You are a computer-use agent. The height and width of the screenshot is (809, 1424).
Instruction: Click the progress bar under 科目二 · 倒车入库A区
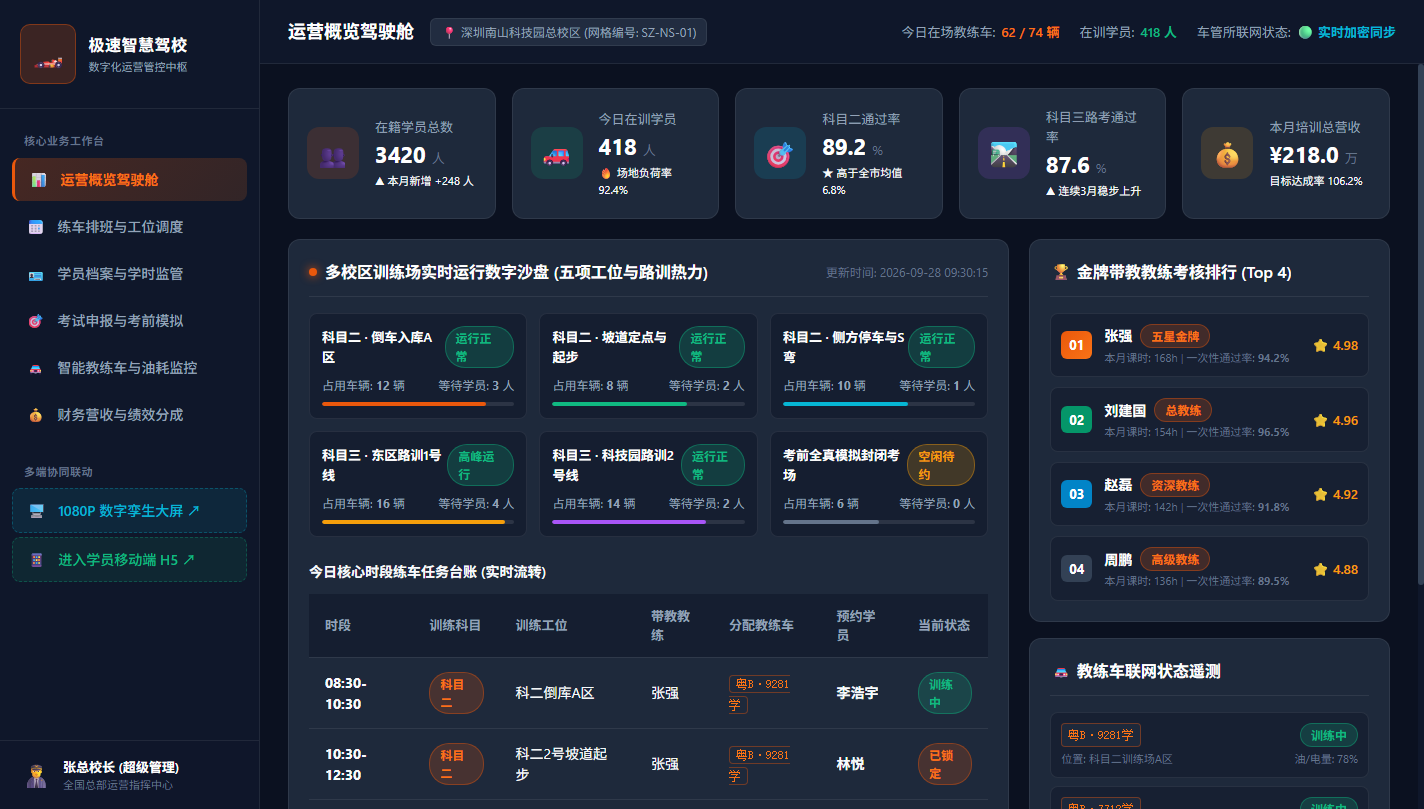coord(418,404)
